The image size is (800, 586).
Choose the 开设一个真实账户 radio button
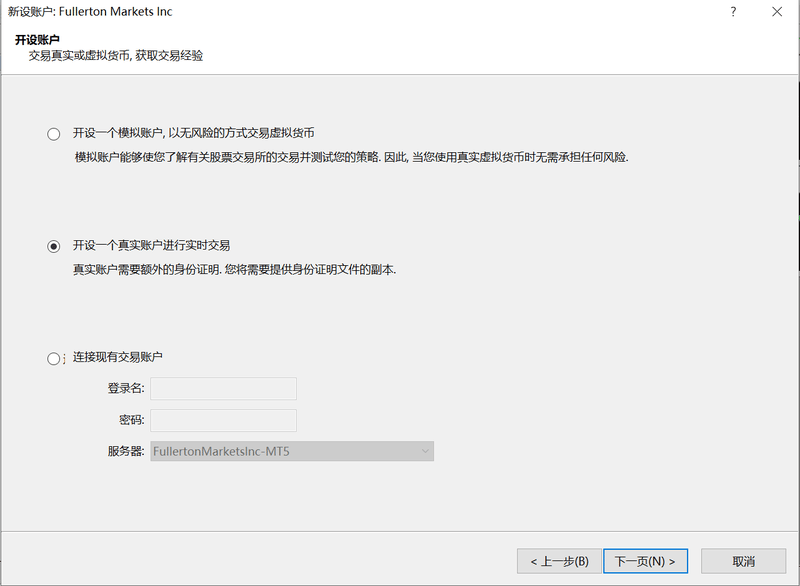coord(53,246)
